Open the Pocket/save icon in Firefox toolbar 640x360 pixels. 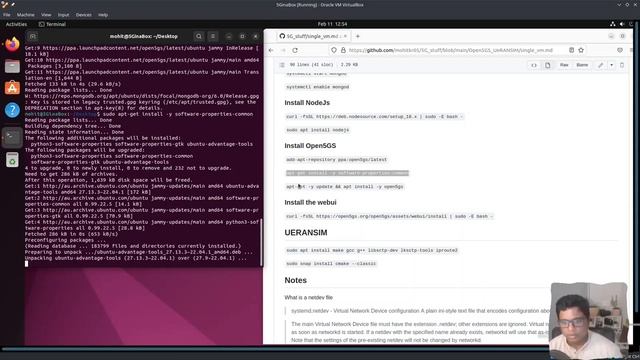620,50
